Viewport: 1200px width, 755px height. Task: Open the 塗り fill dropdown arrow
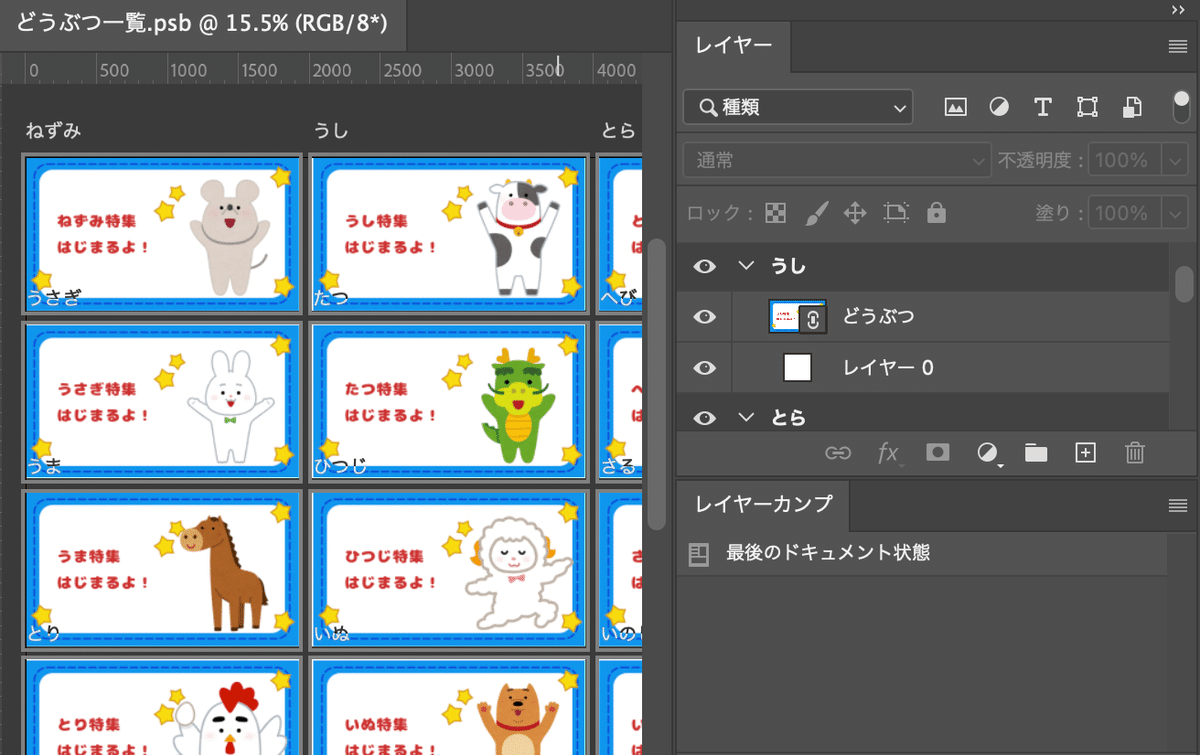tap(1175, 213)
